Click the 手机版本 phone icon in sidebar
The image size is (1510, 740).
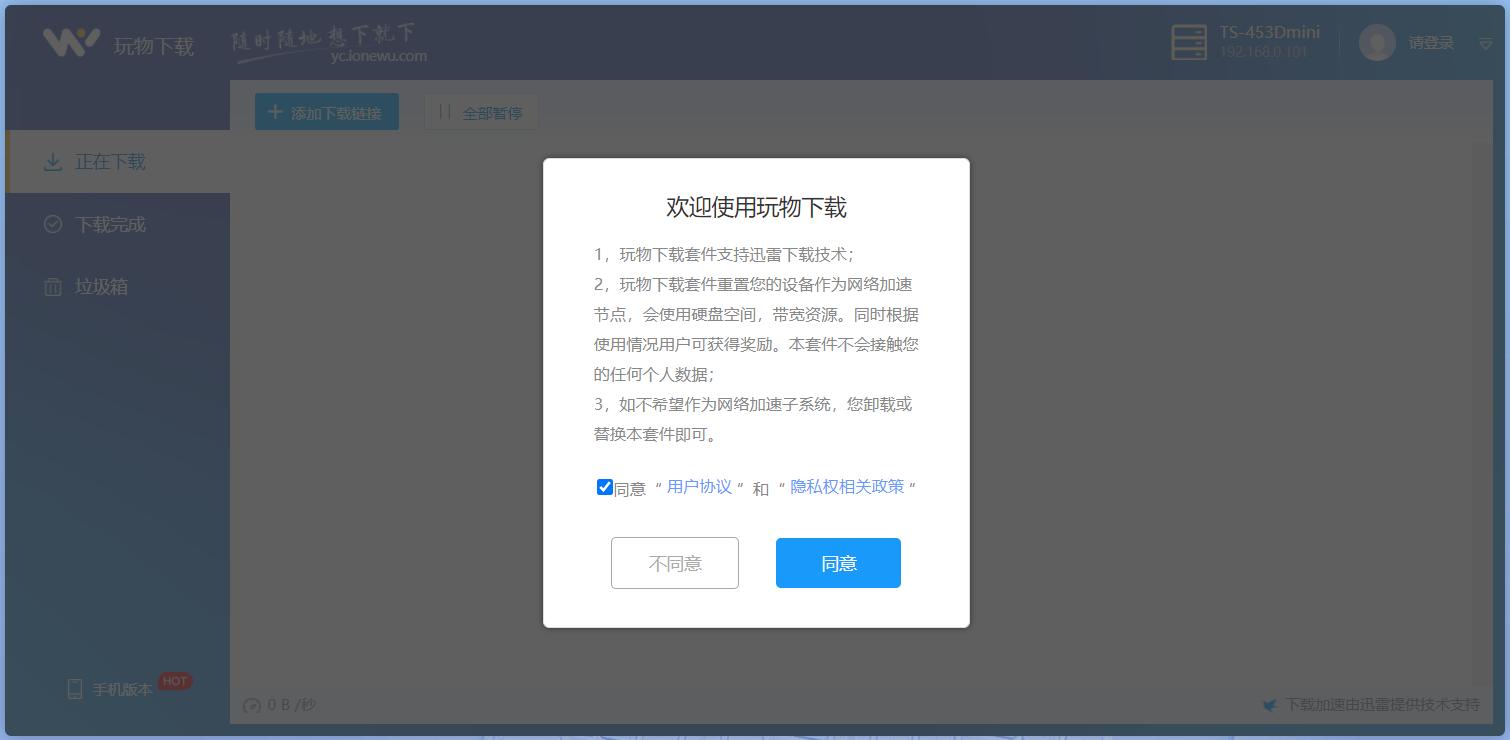pyautogui.click(x=74, y=685)
